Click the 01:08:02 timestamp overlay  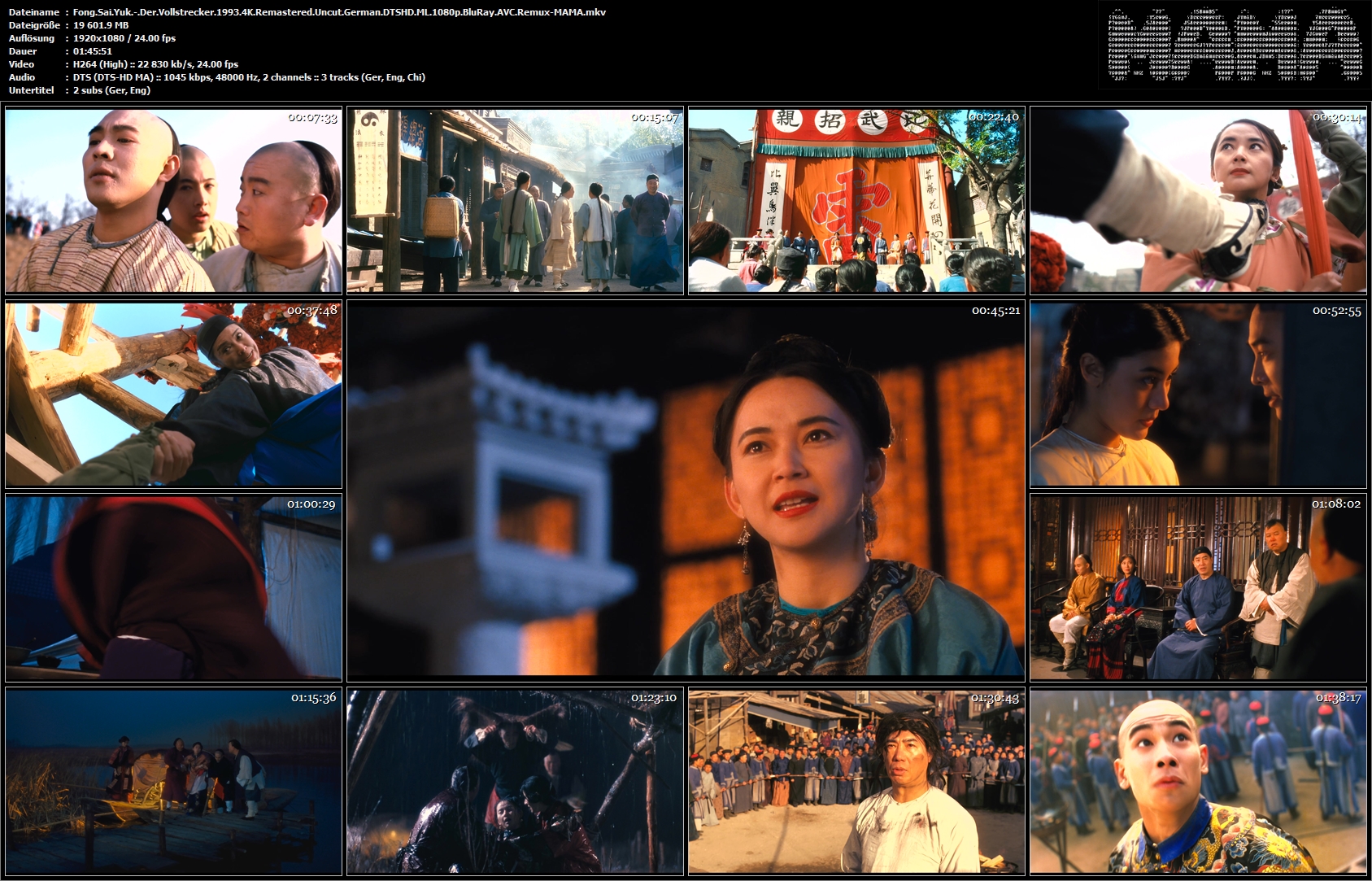pos(1336,504)
